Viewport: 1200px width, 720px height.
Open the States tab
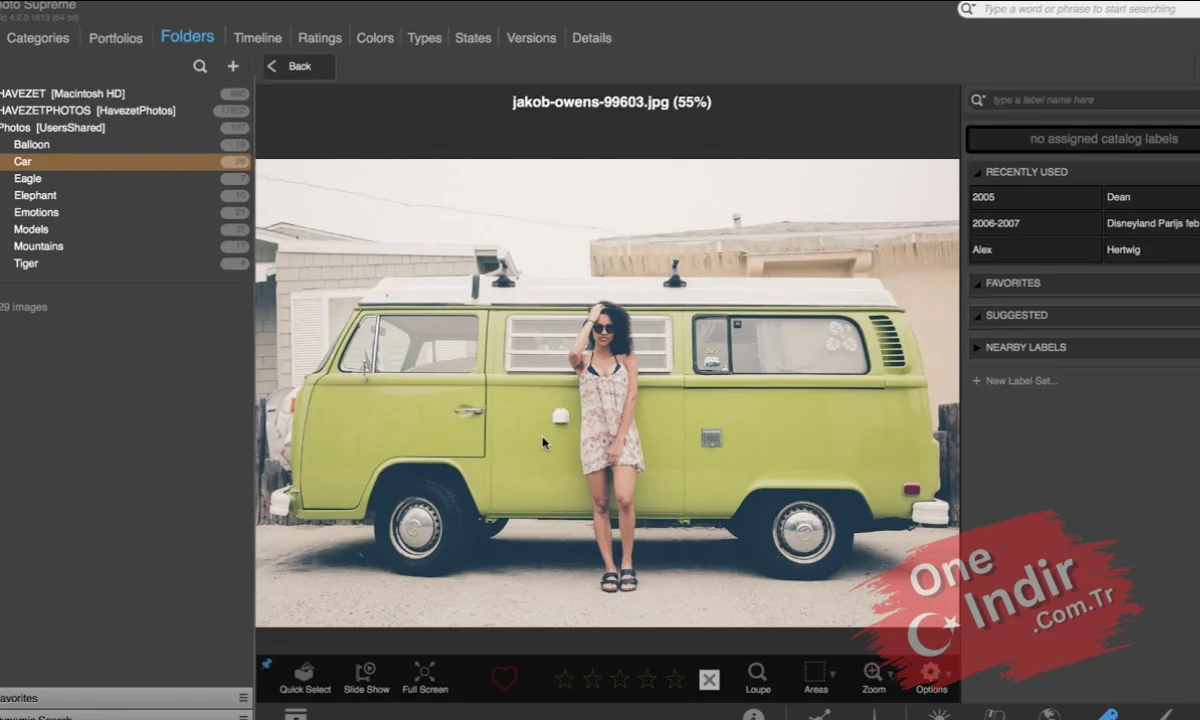coord(473,38)
